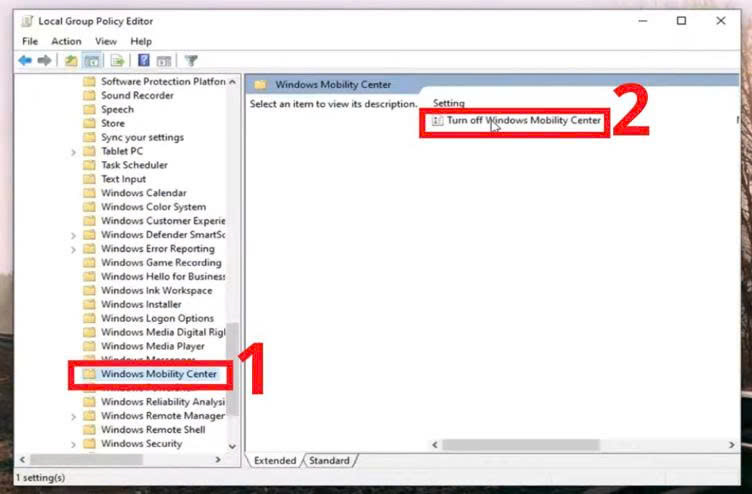Expand the Windows Defender SmartScreen node
The width and height of the screenshot is (752, 494).
pyautogui.click(x=74, y=235)
